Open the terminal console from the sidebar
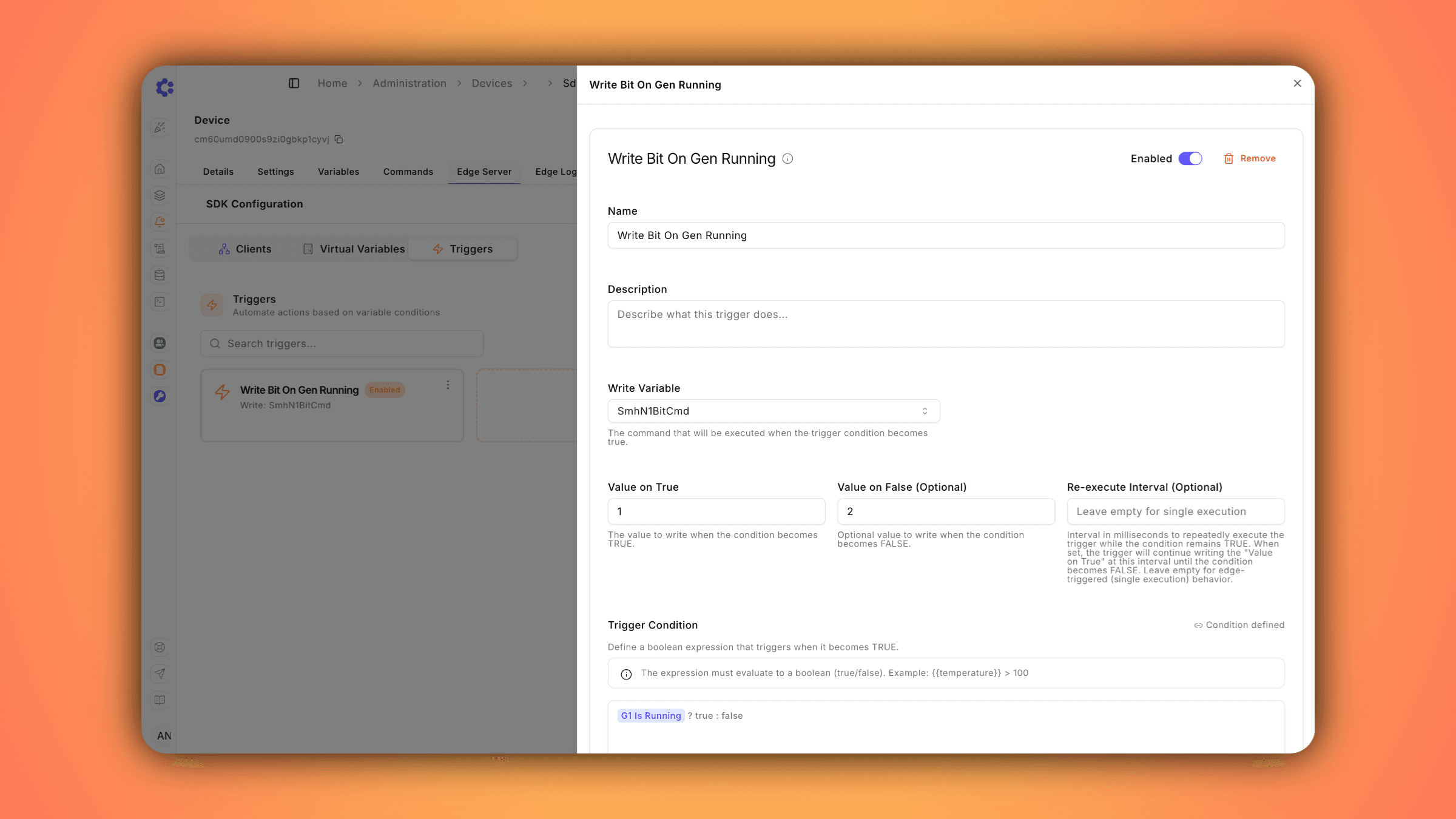Viewport: 1456px width, 819px height. coord(160,302)
